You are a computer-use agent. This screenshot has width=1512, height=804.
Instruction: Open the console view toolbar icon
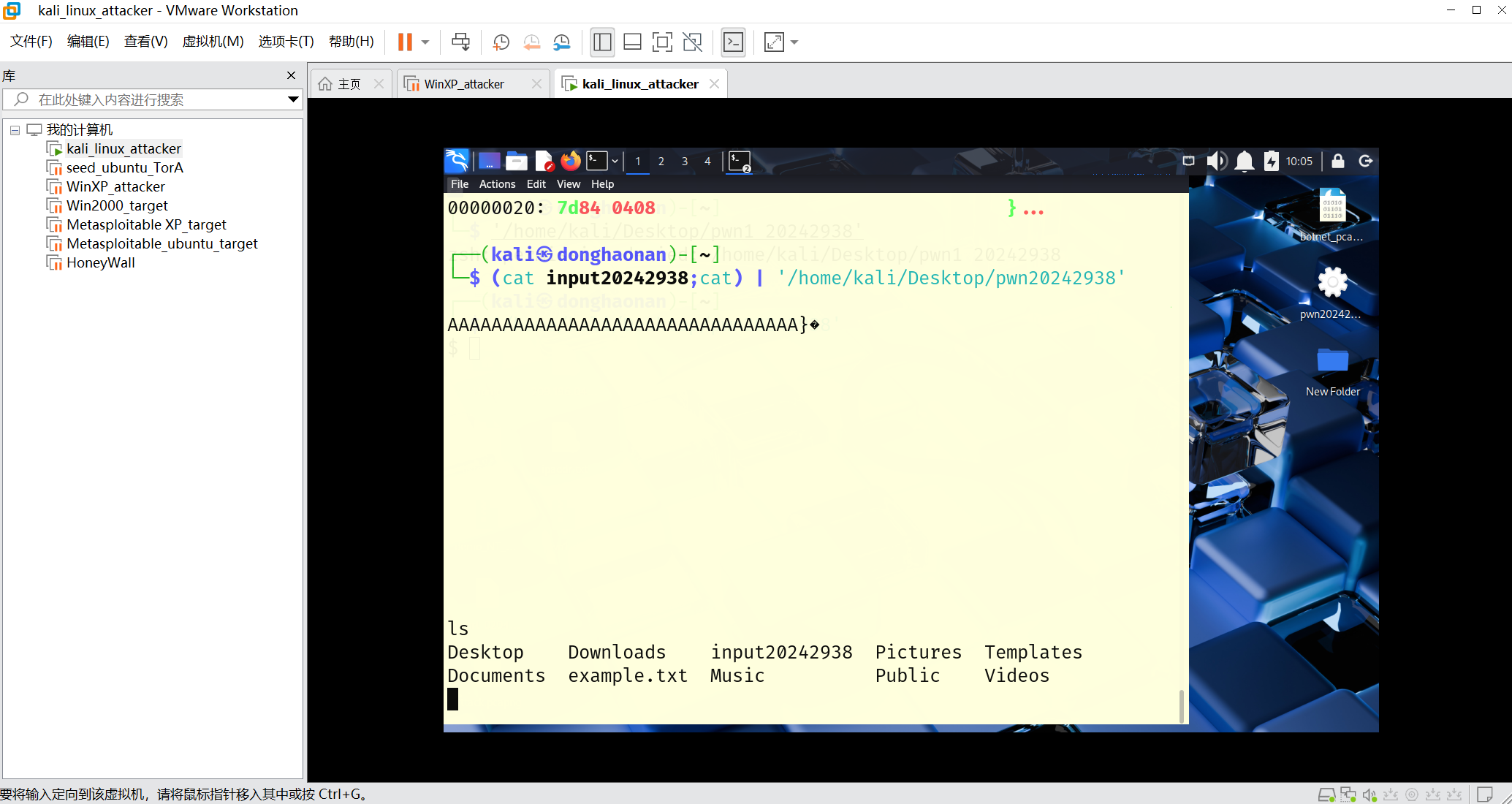733,42
